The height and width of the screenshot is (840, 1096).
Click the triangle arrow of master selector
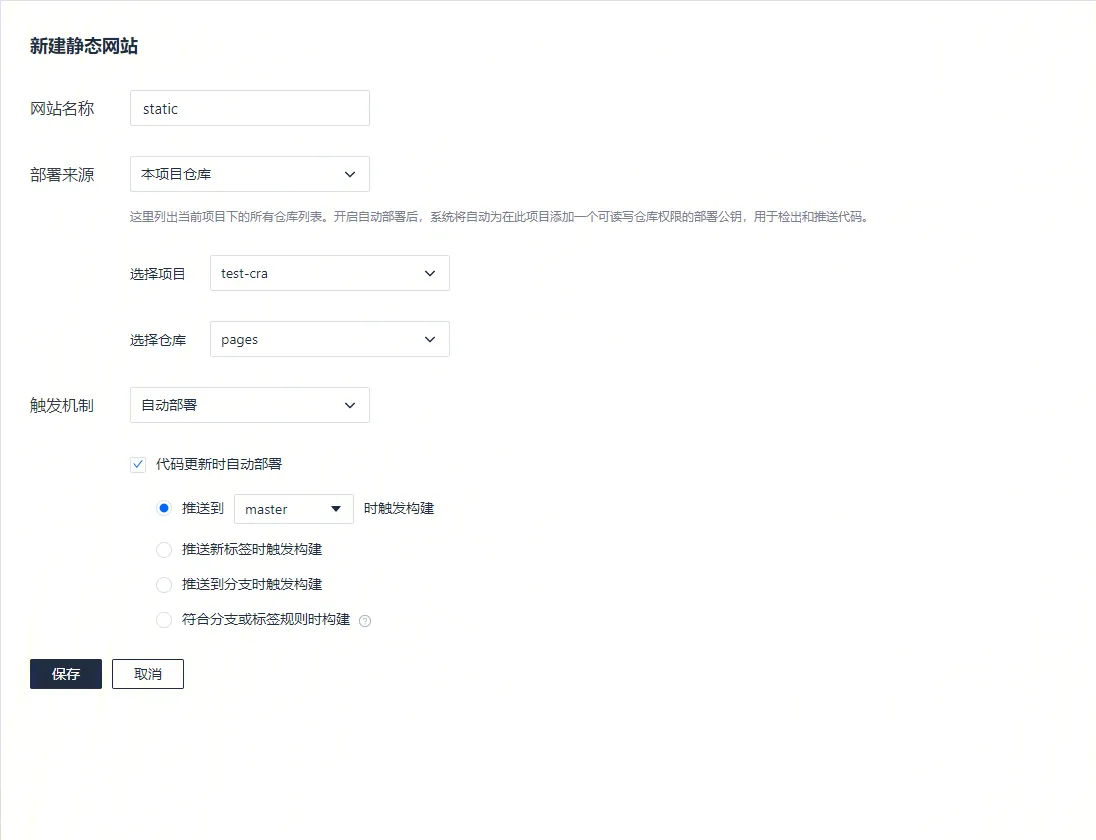tap(336, 509)
